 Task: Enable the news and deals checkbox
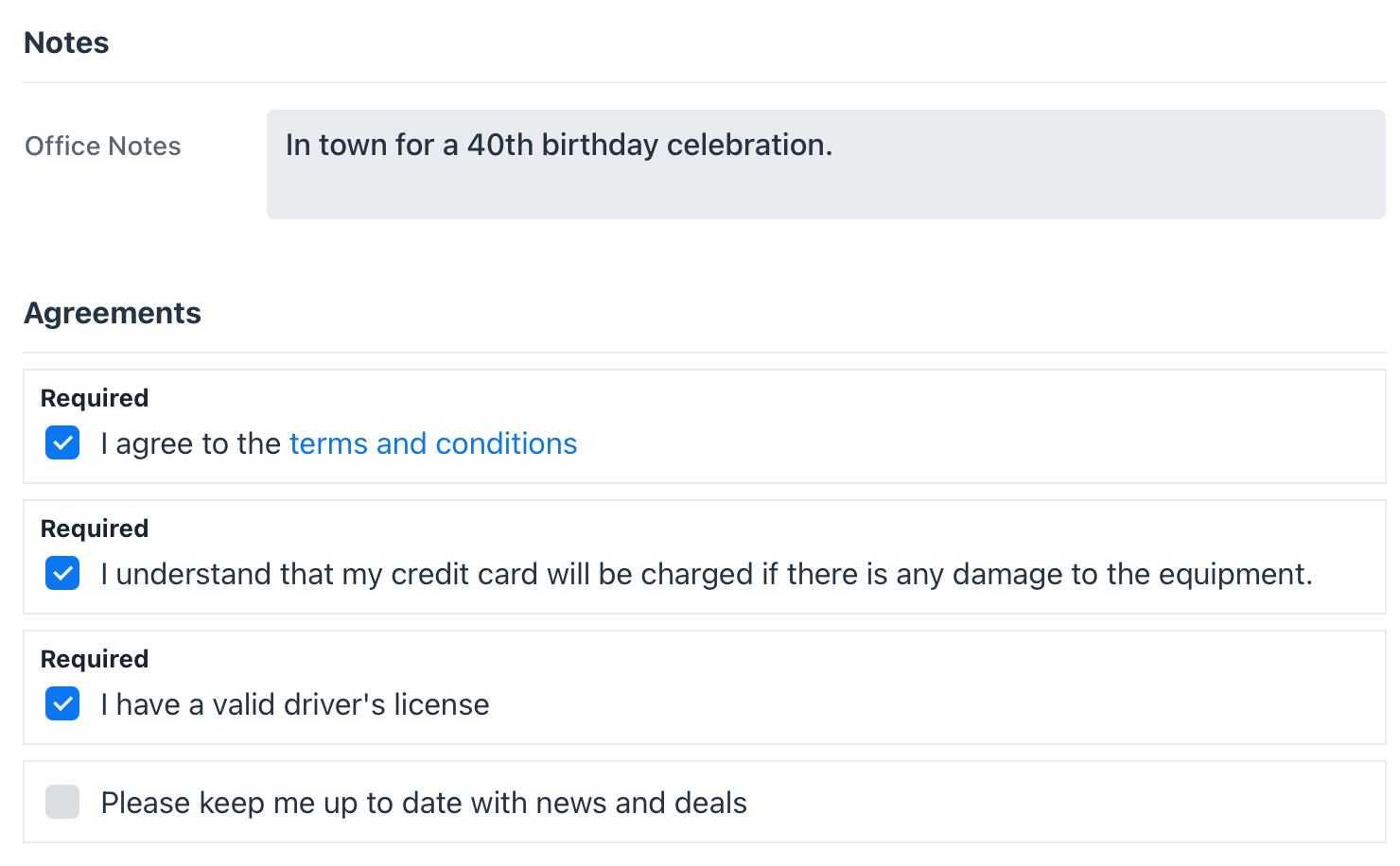(62, 802)
